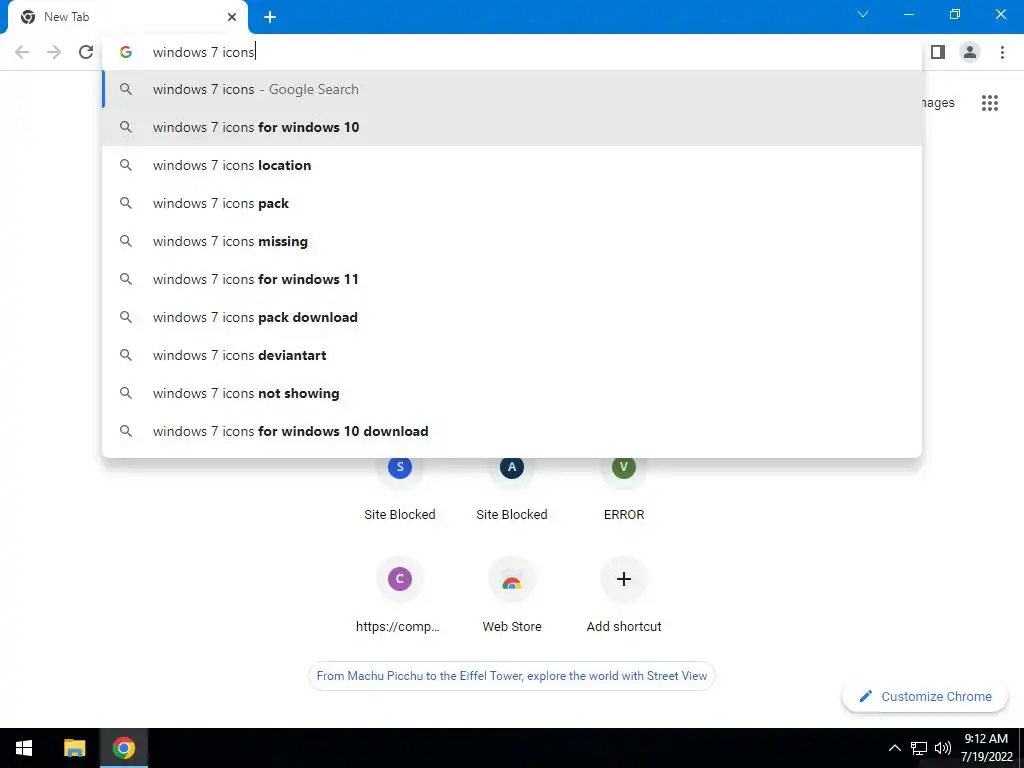Choose 'windows 7 icons - Google Search' suggestion
1024x768 pixels.
pos(512,89)
